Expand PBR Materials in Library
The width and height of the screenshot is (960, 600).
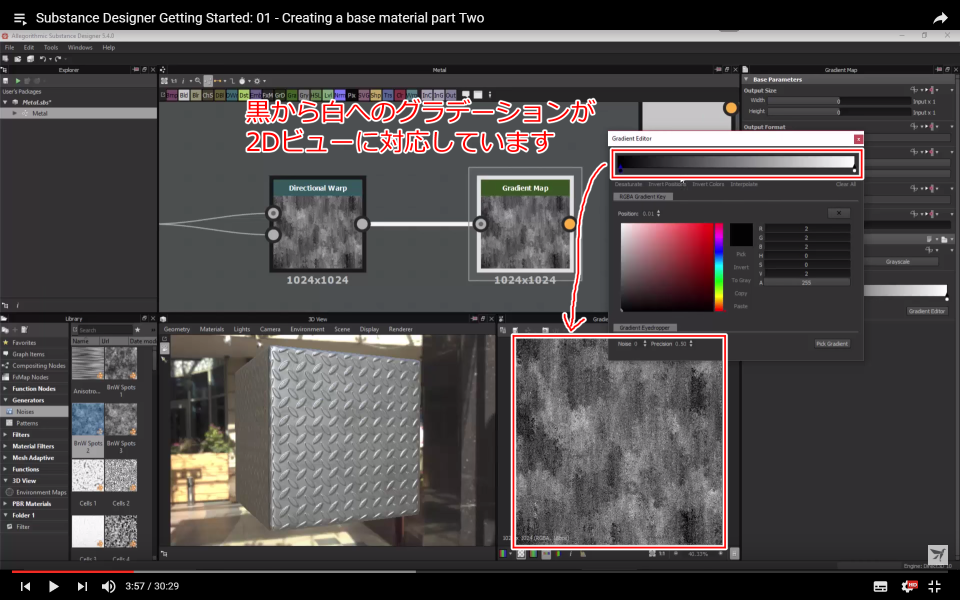pos(6,504)
